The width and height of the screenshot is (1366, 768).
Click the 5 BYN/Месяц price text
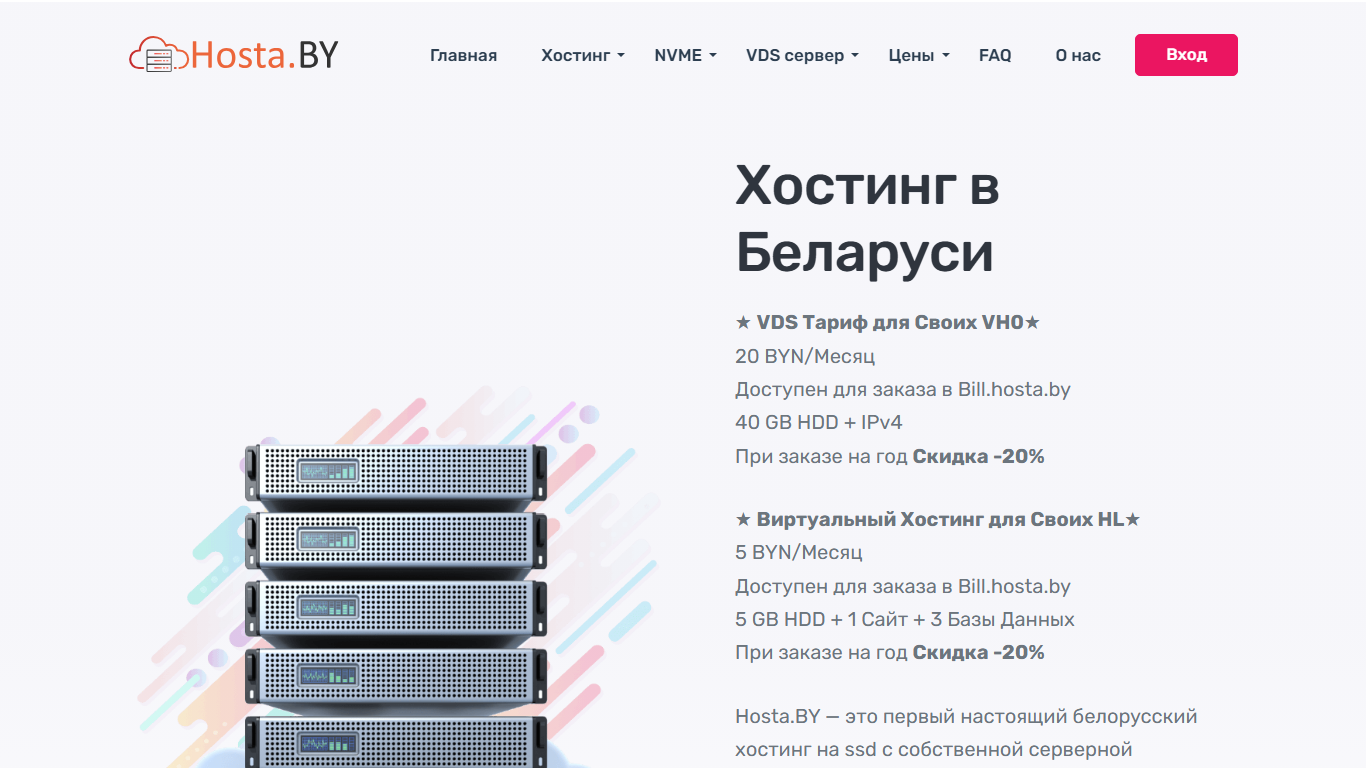pos(798,552)
